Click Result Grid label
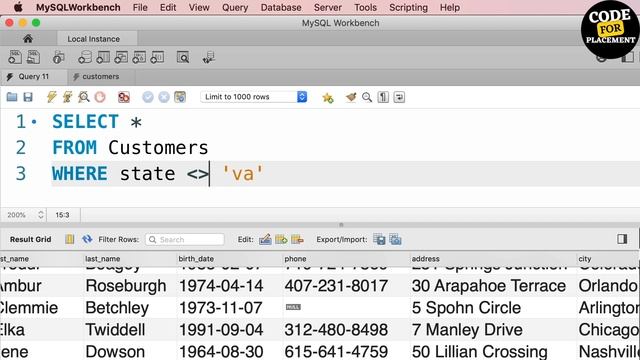Viewport: 640px width, 360px height. pos(31,240)
